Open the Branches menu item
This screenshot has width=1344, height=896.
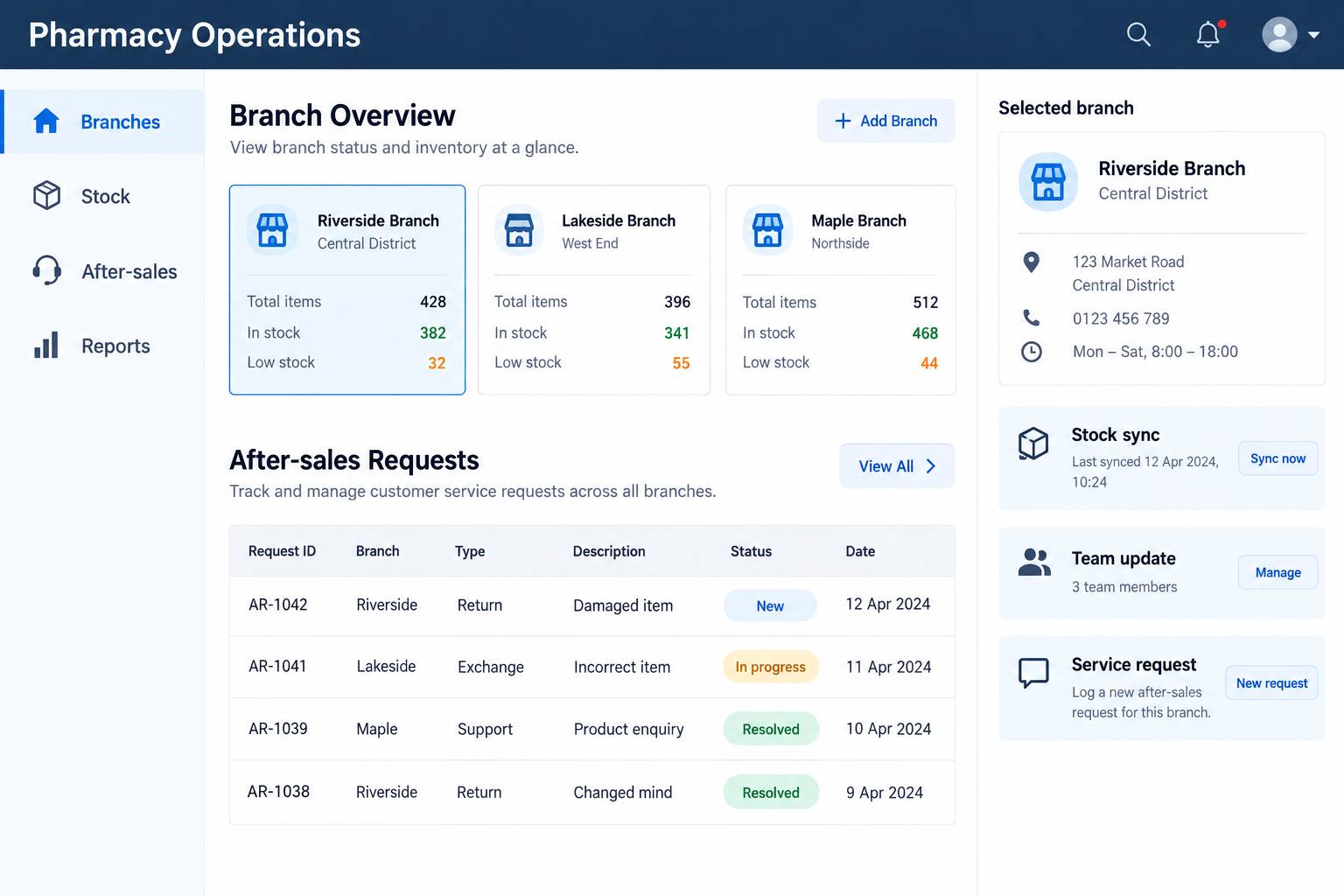tap(103, 122)
